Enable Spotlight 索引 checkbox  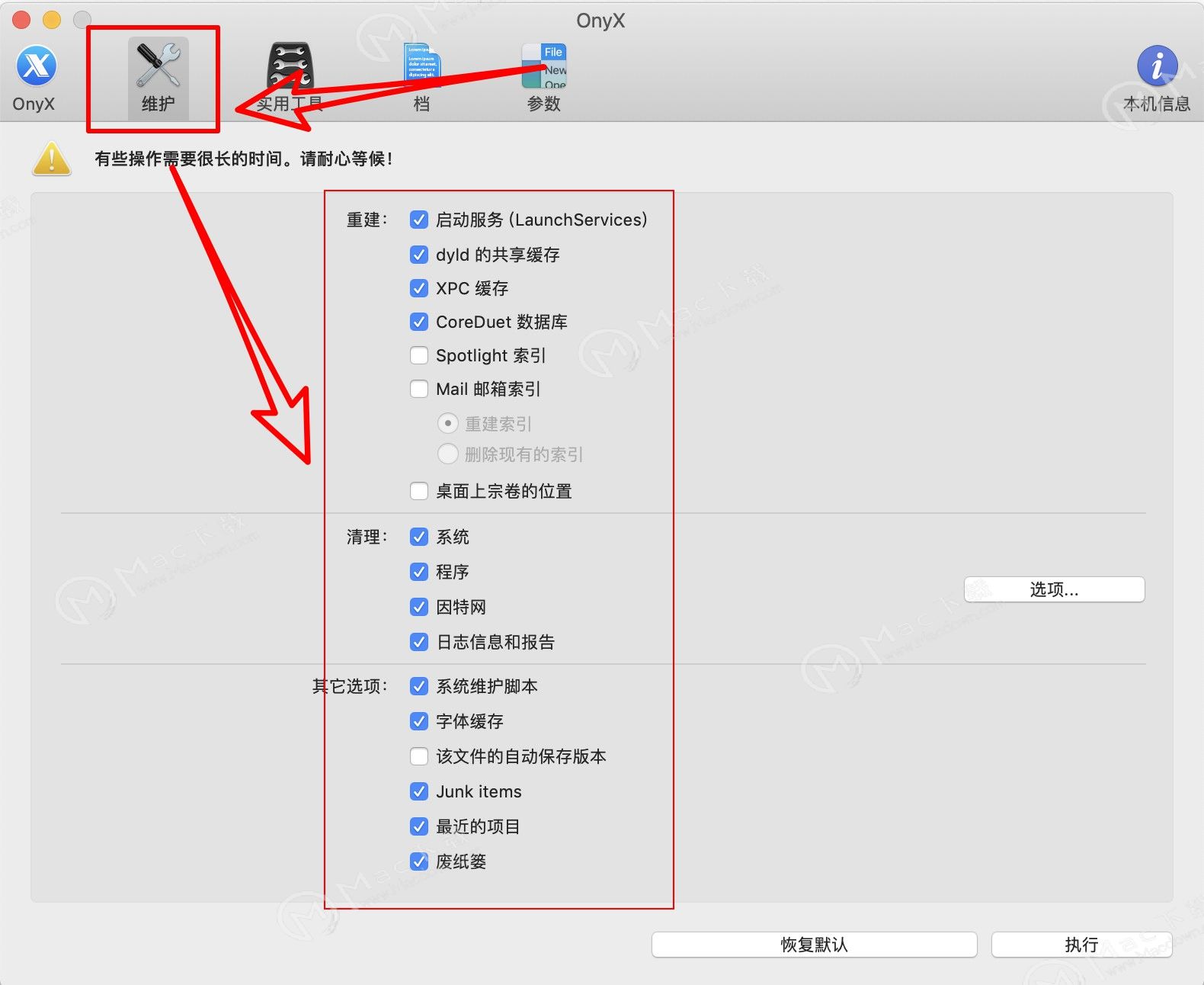point(419,355)
